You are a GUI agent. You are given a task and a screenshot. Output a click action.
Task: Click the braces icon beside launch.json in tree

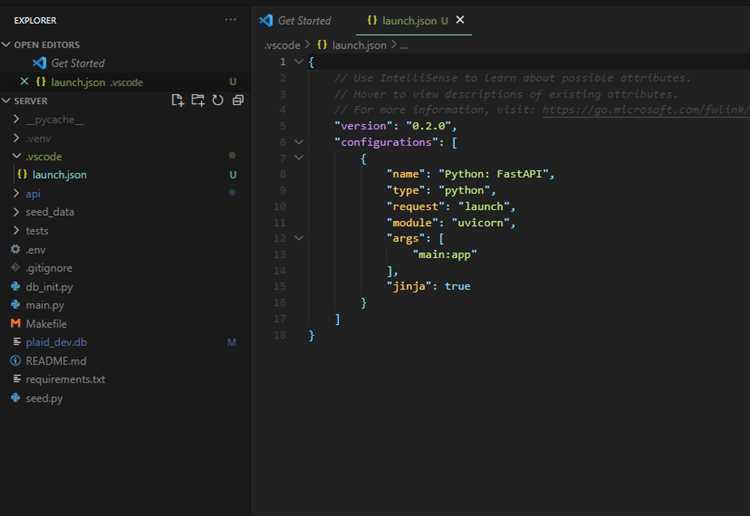coord(22,174)
